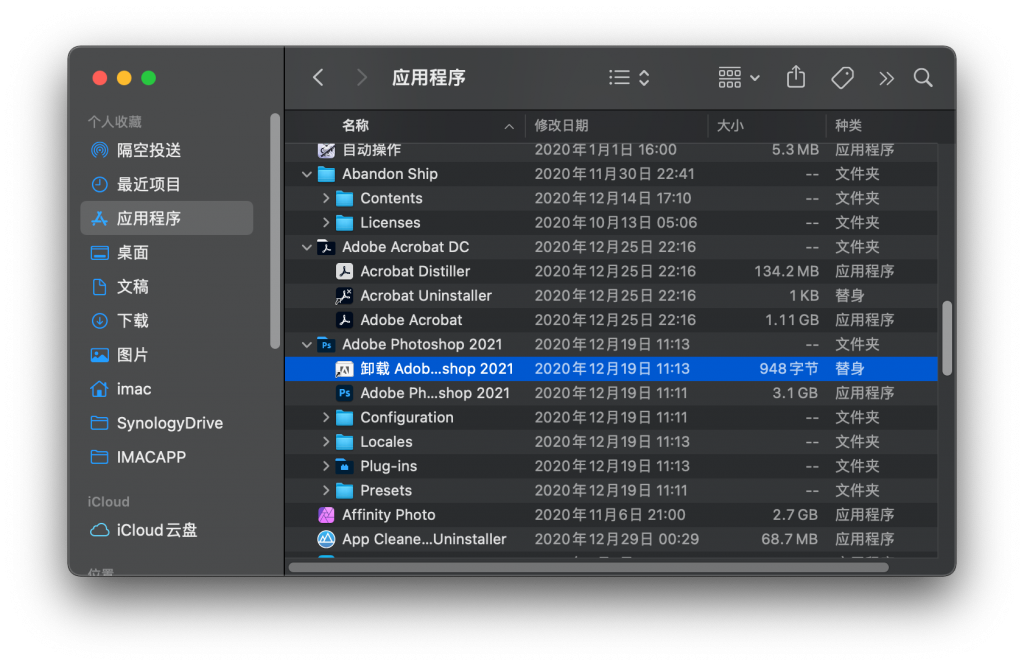Screen dimensions: 1024x666
Task: Click the Tags icon in toolbar
Action: click(x=842, y=78)
